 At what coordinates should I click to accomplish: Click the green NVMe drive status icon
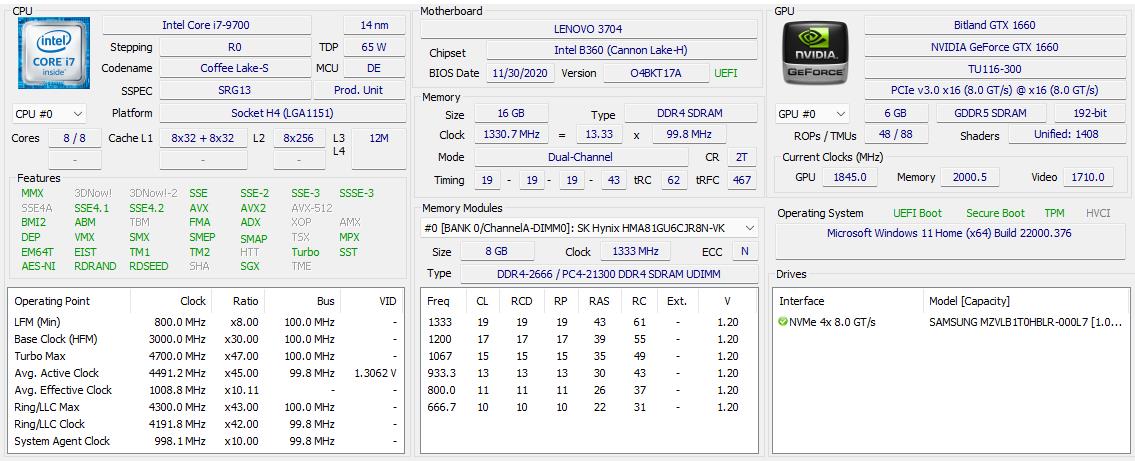tap(782, 322)
